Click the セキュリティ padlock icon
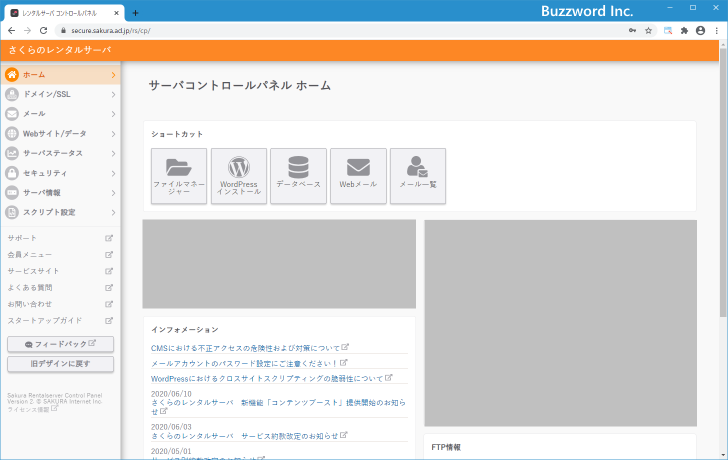The width and height of the screenshot is (728, 460). pyautogui.click(x=12, y=173)
